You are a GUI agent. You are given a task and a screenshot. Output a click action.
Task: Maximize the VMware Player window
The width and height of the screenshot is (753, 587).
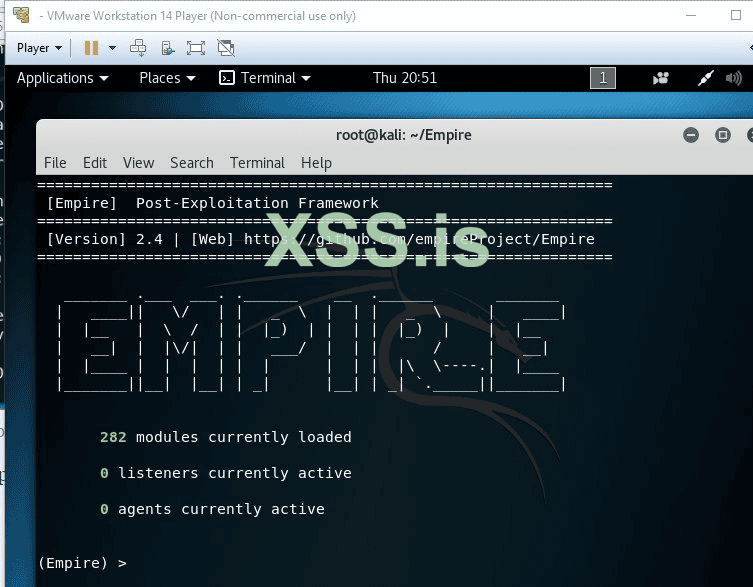[736, 15]
